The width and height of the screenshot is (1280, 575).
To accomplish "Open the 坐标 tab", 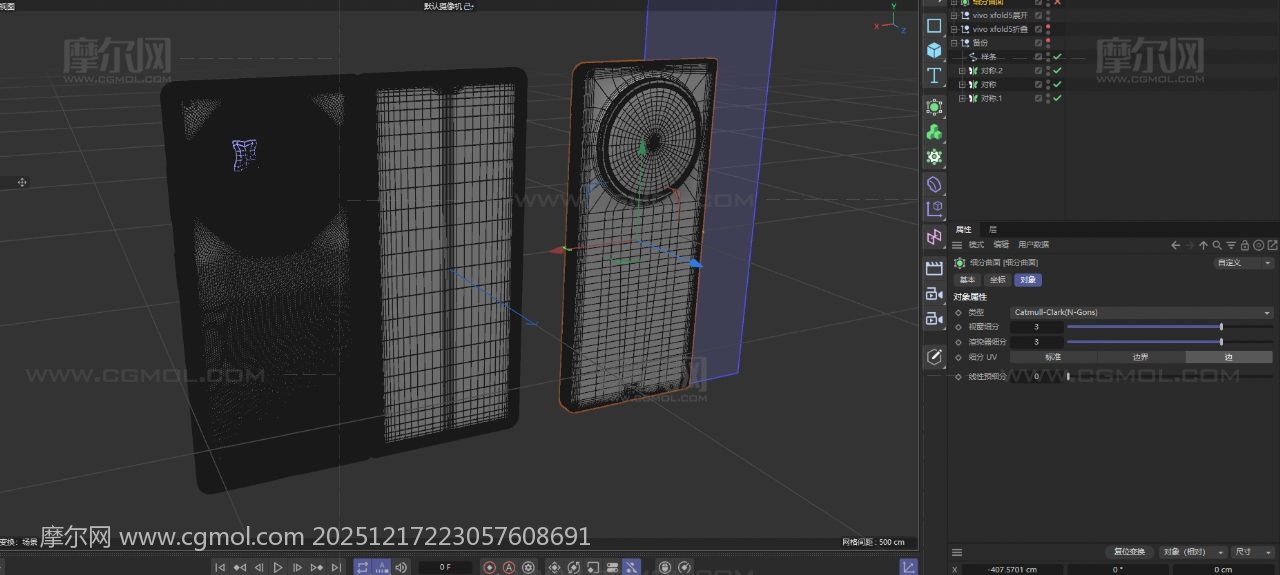I will [x=996, y=280].
